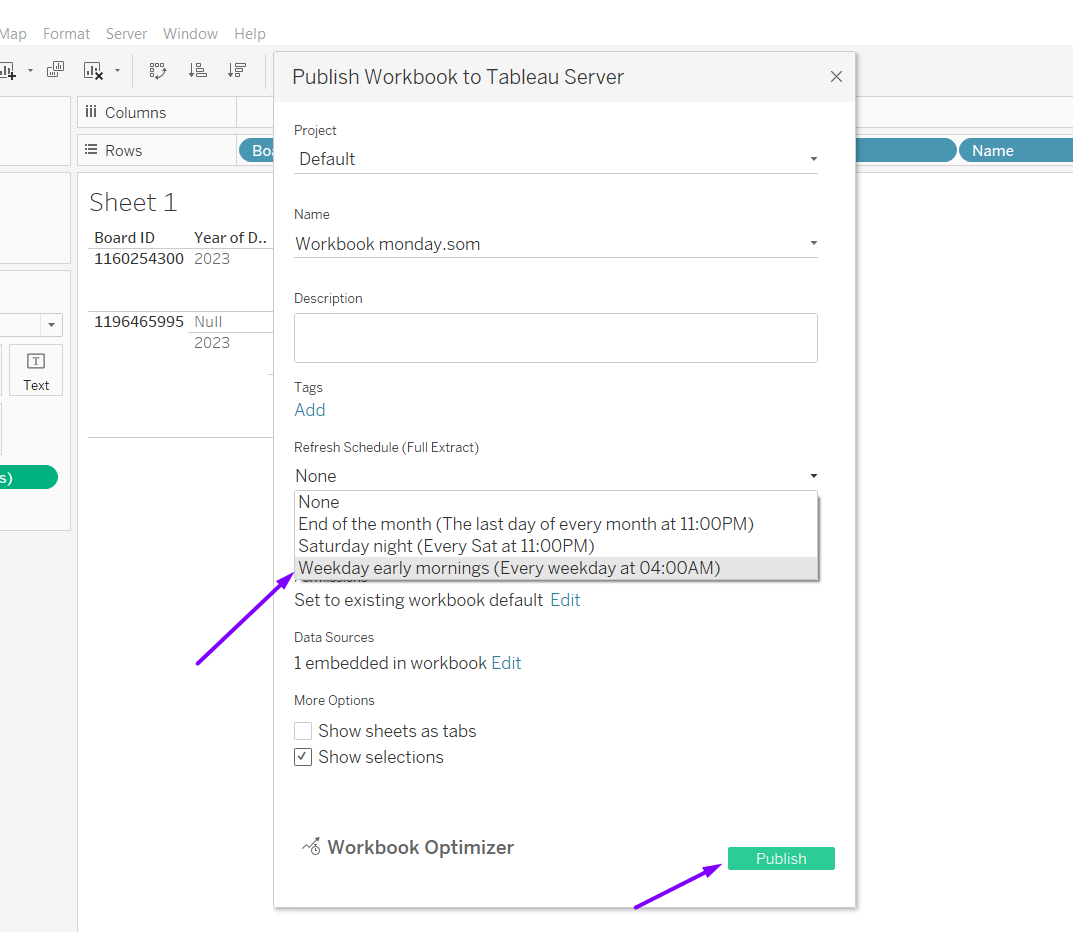This screenshot has width=1073, height=932.
Task: Click the Sort Ascending toolbar icon
Action: point(198,70)
